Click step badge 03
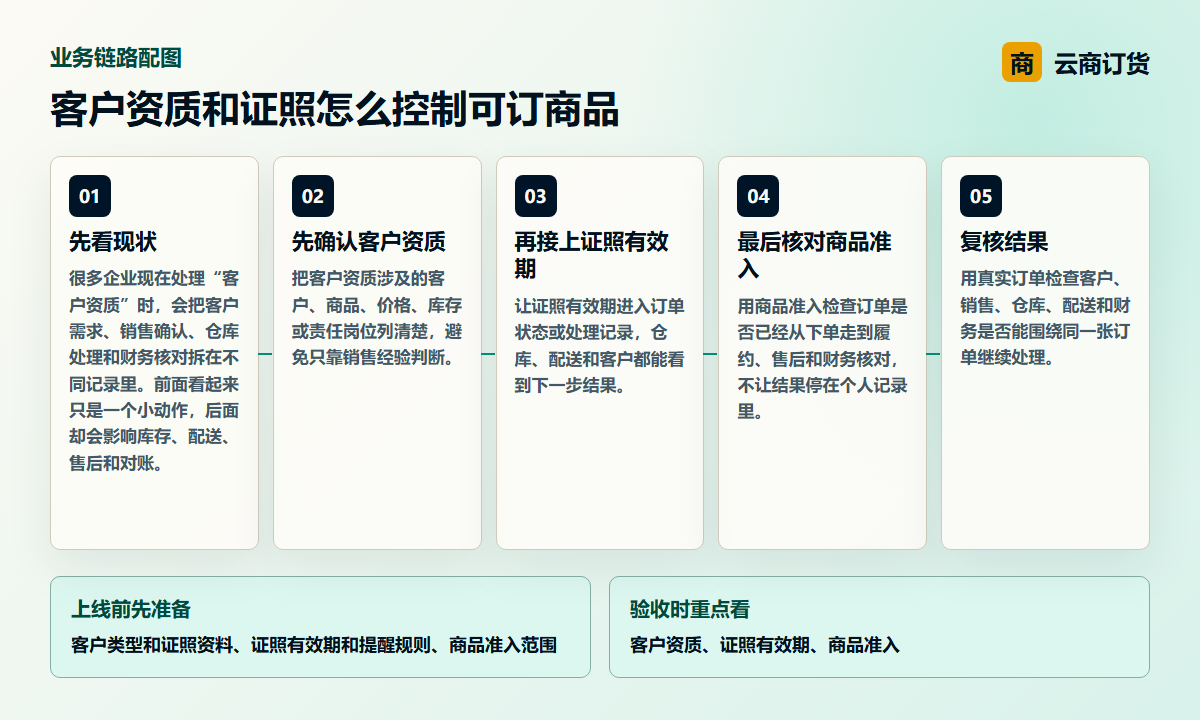1200x720 pixels. click(x=536, y=196)
